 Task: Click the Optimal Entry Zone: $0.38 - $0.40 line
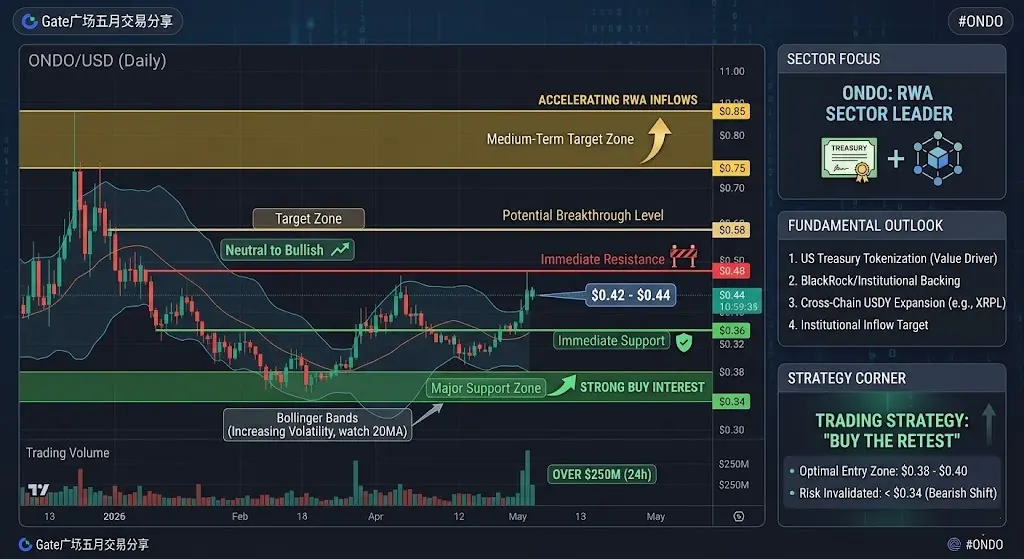(878, 471)
